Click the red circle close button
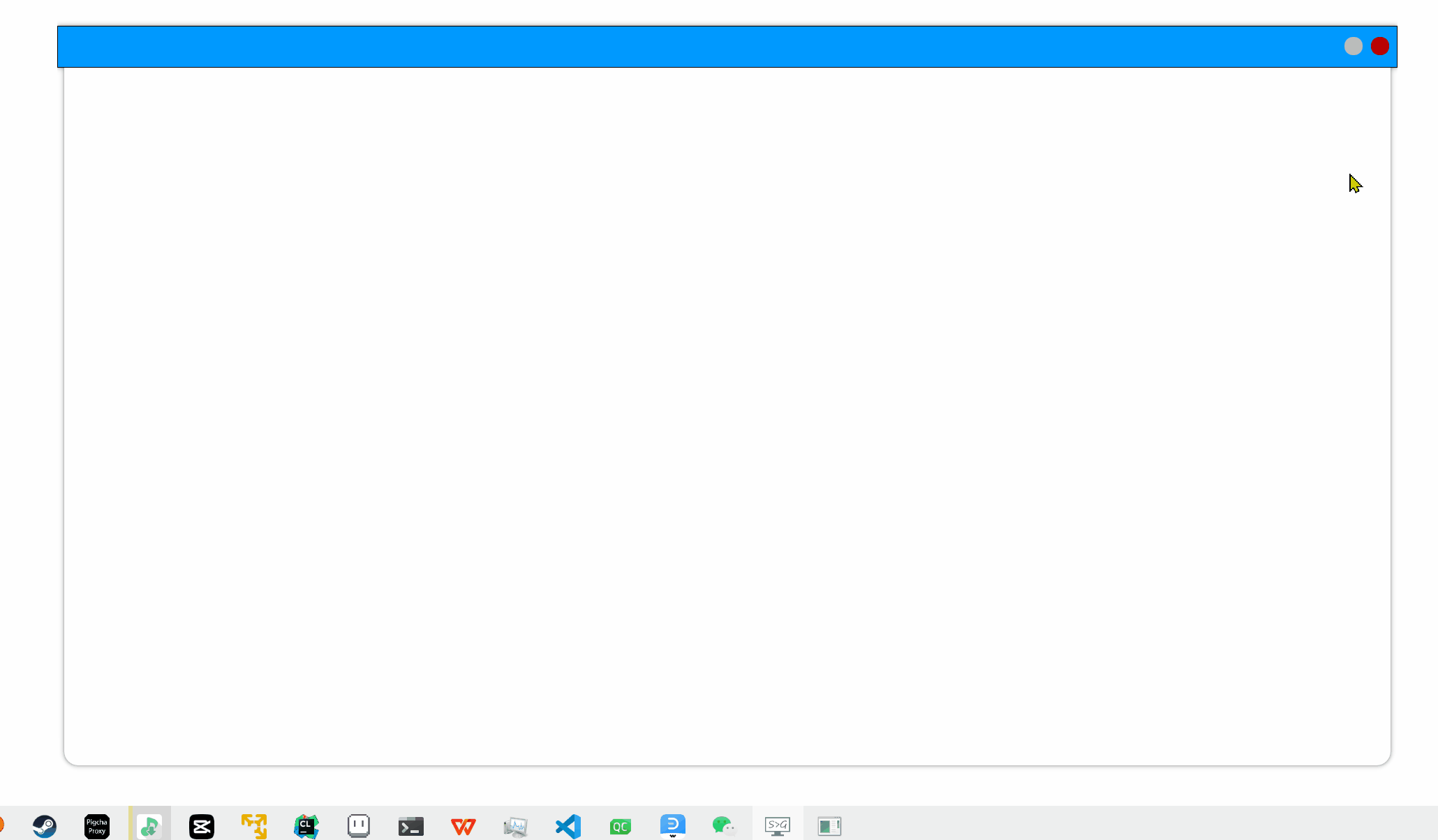The width and height of the screenshot is (1438, 840). (x=1379, y=46)
